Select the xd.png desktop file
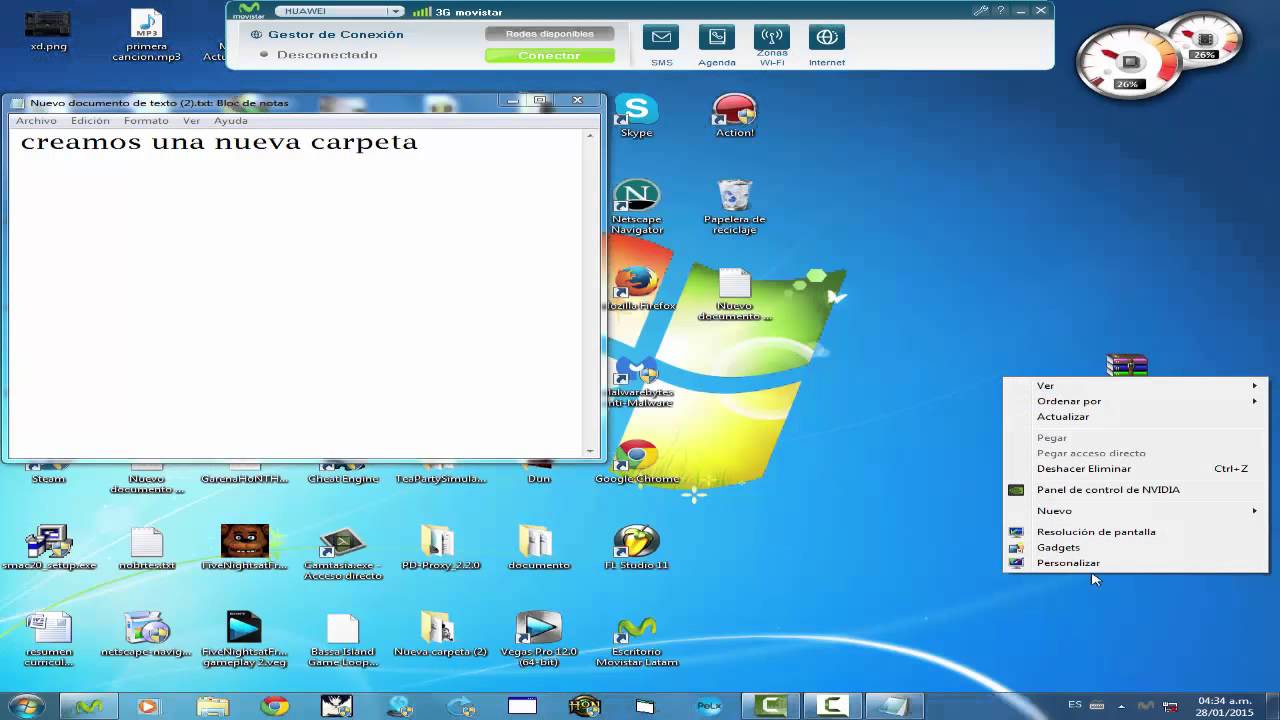The height and width of the screenshot is (720, 1280). pos(48,30)
